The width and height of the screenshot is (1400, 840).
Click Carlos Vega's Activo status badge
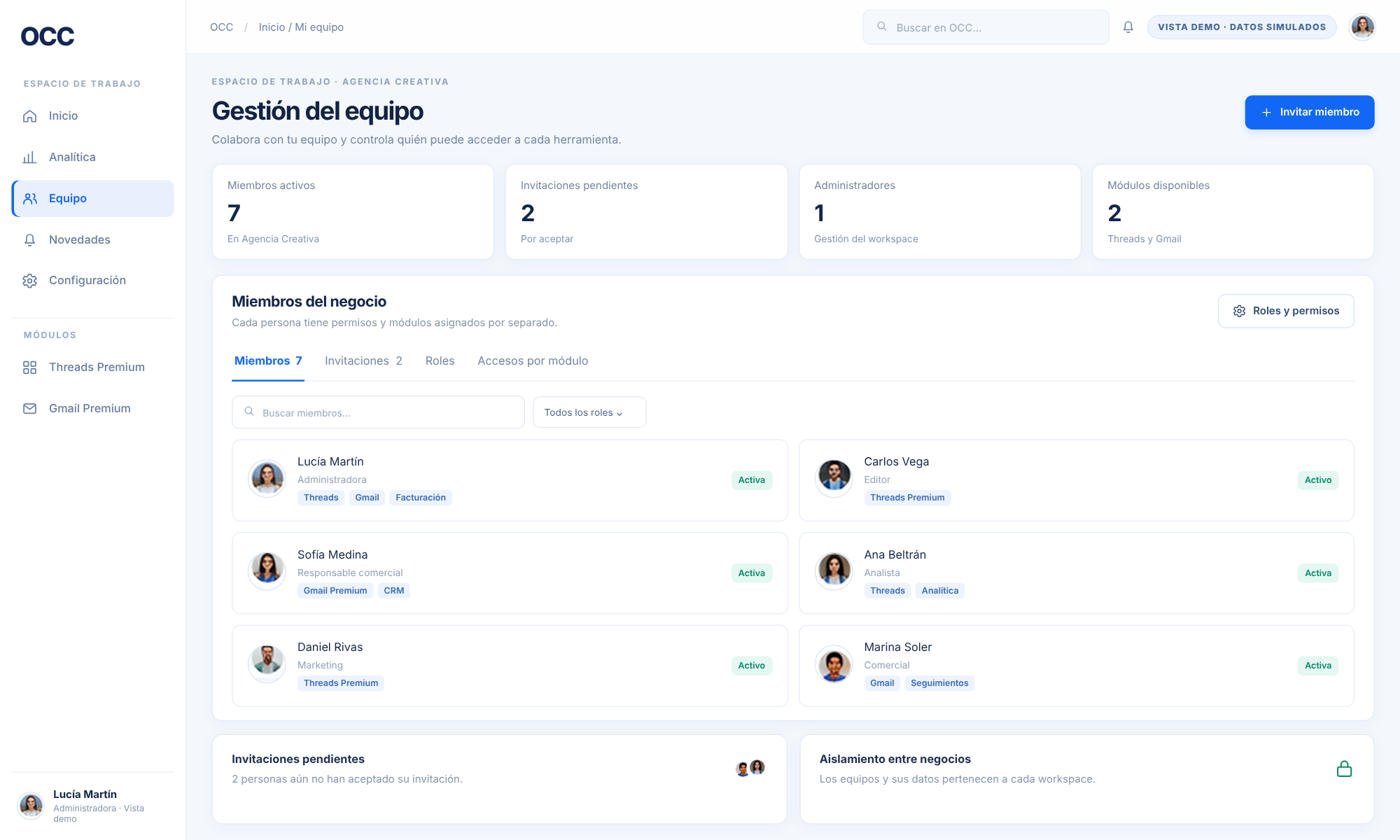(1318, 480)
